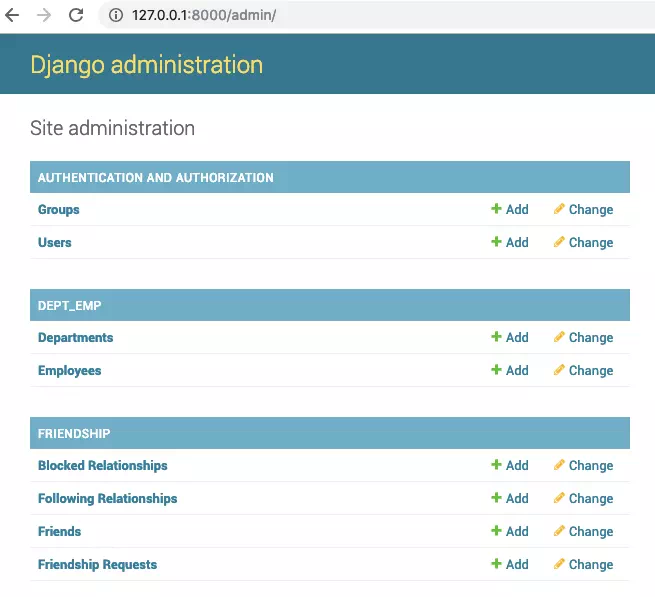
Task: Click Change link in Departments row
Action: (x=591, y=337)
